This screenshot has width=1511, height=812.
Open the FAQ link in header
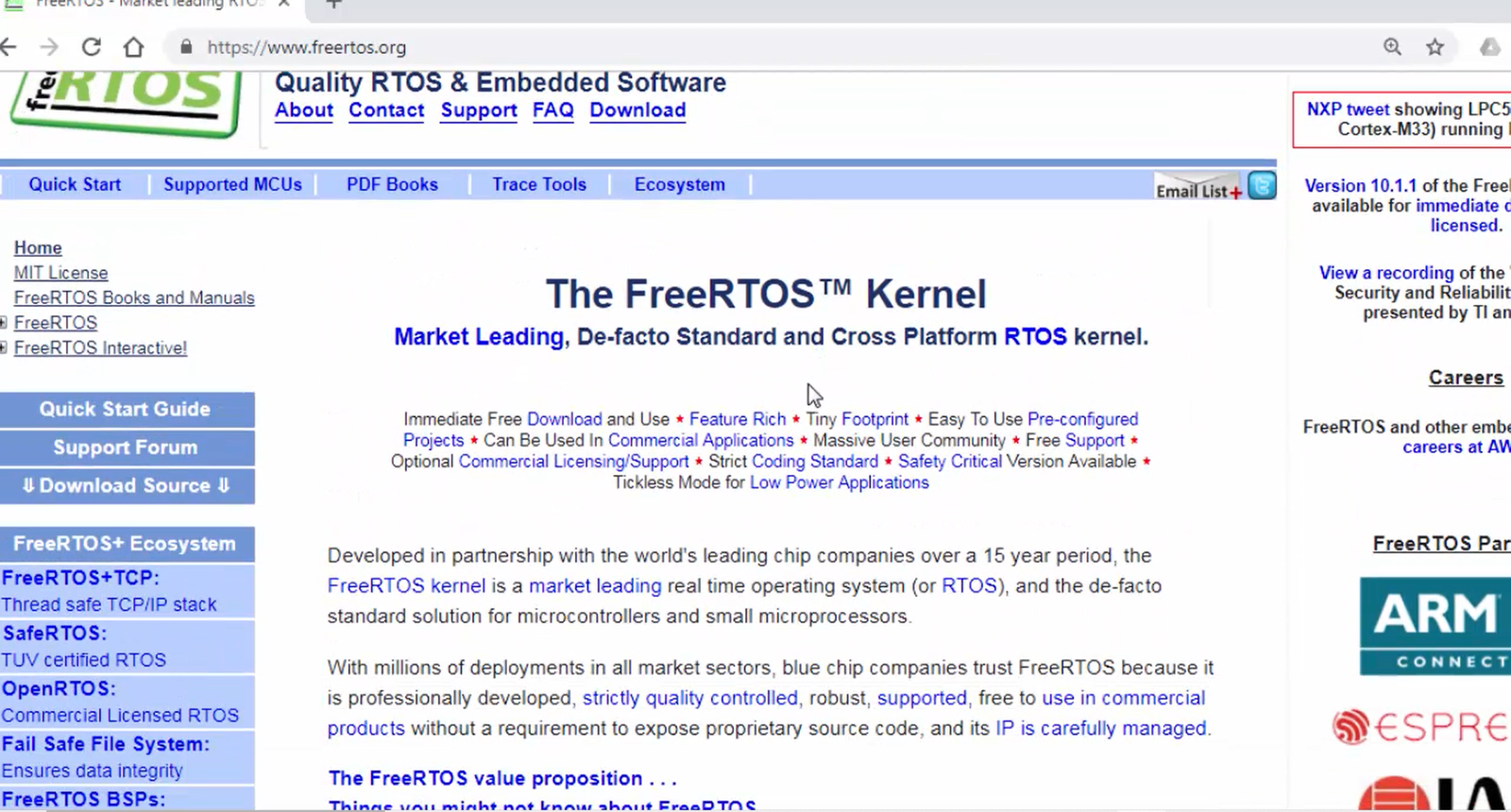pyautogui.click(x=553, y=110)
